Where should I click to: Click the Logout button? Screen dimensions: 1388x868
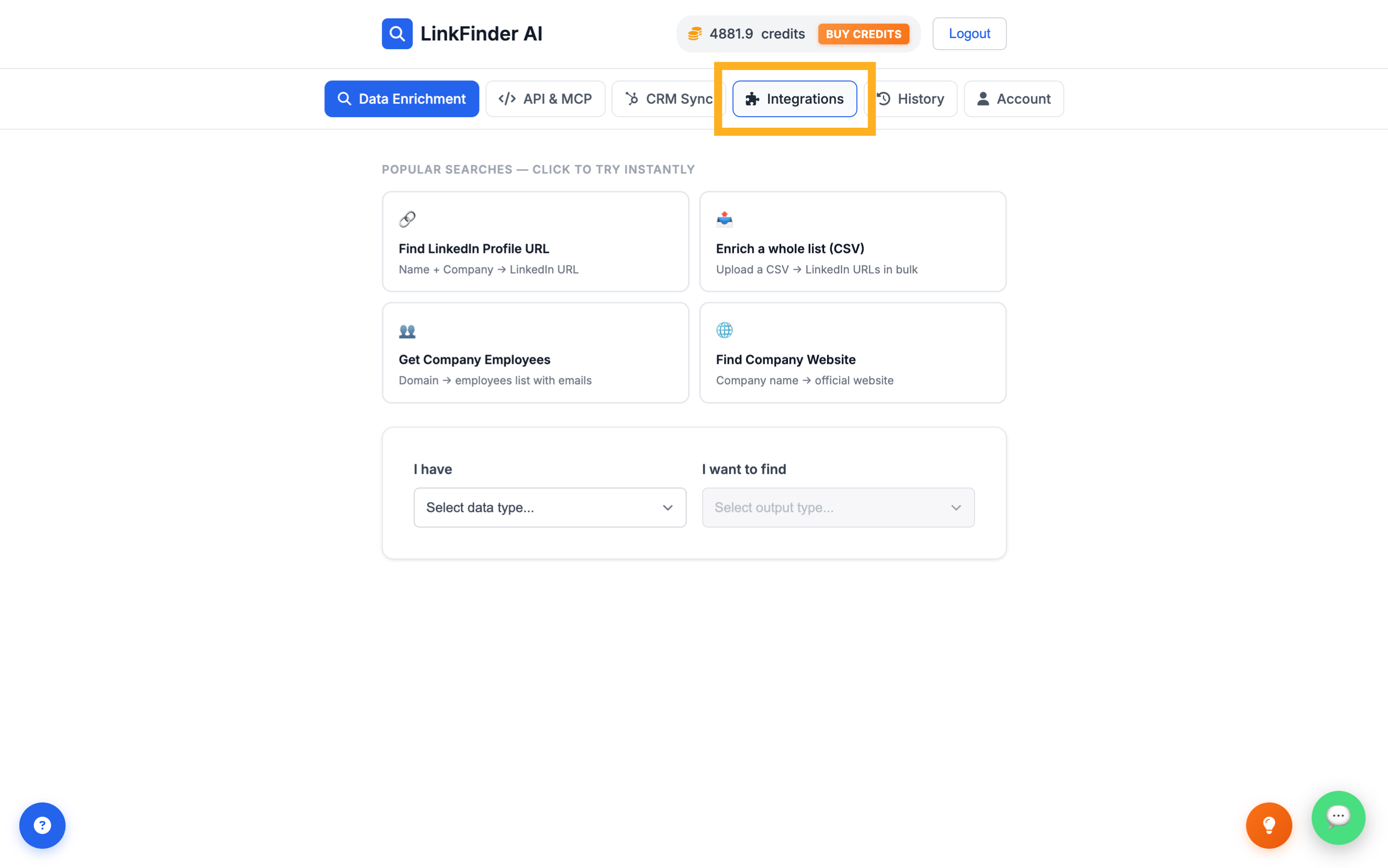coord(969,34)
